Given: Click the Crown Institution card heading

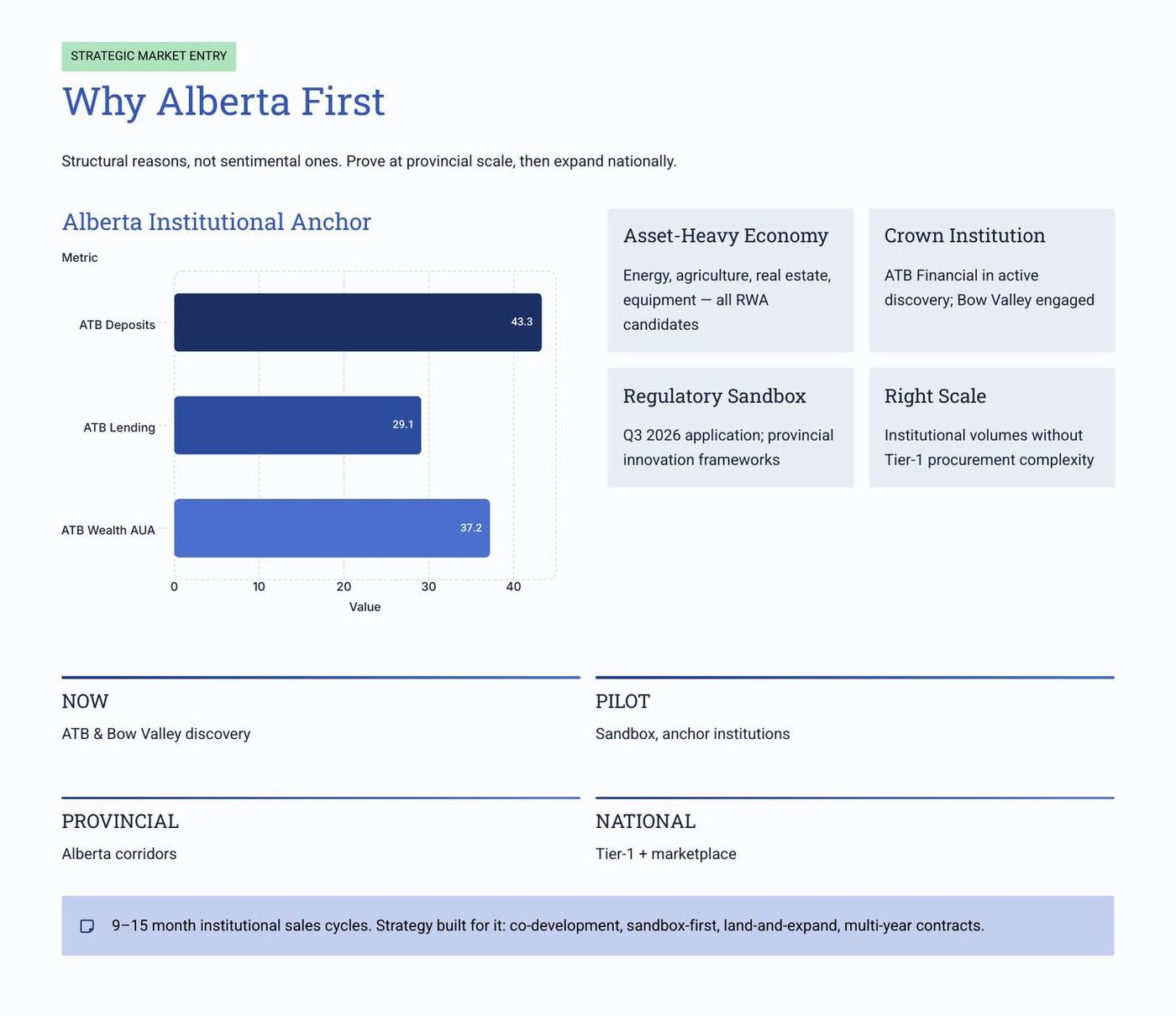Looking at the screenshot, I should (965, 236).
